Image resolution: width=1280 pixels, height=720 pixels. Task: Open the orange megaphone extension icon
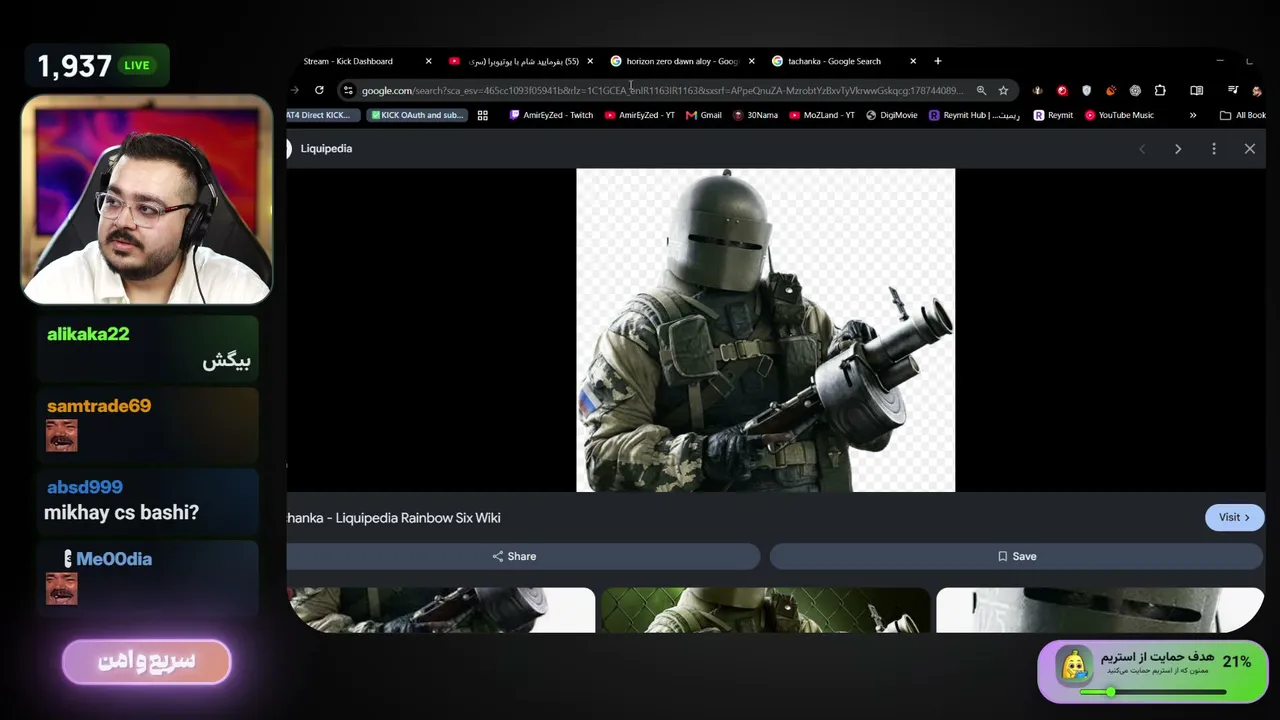coord(1111,90)
